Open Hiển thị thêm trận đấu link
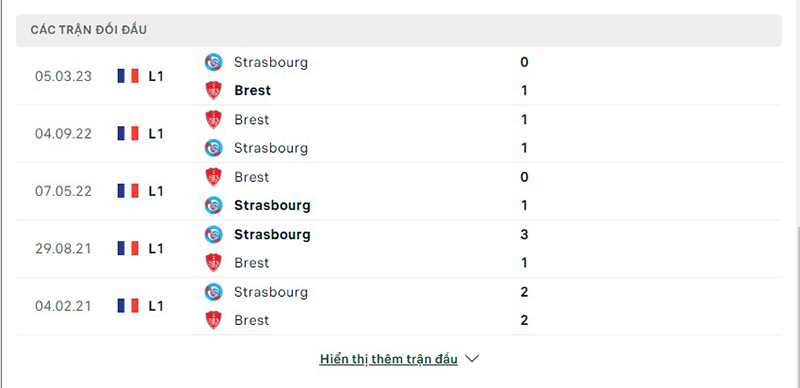800x388 pixels. [388, 359]
